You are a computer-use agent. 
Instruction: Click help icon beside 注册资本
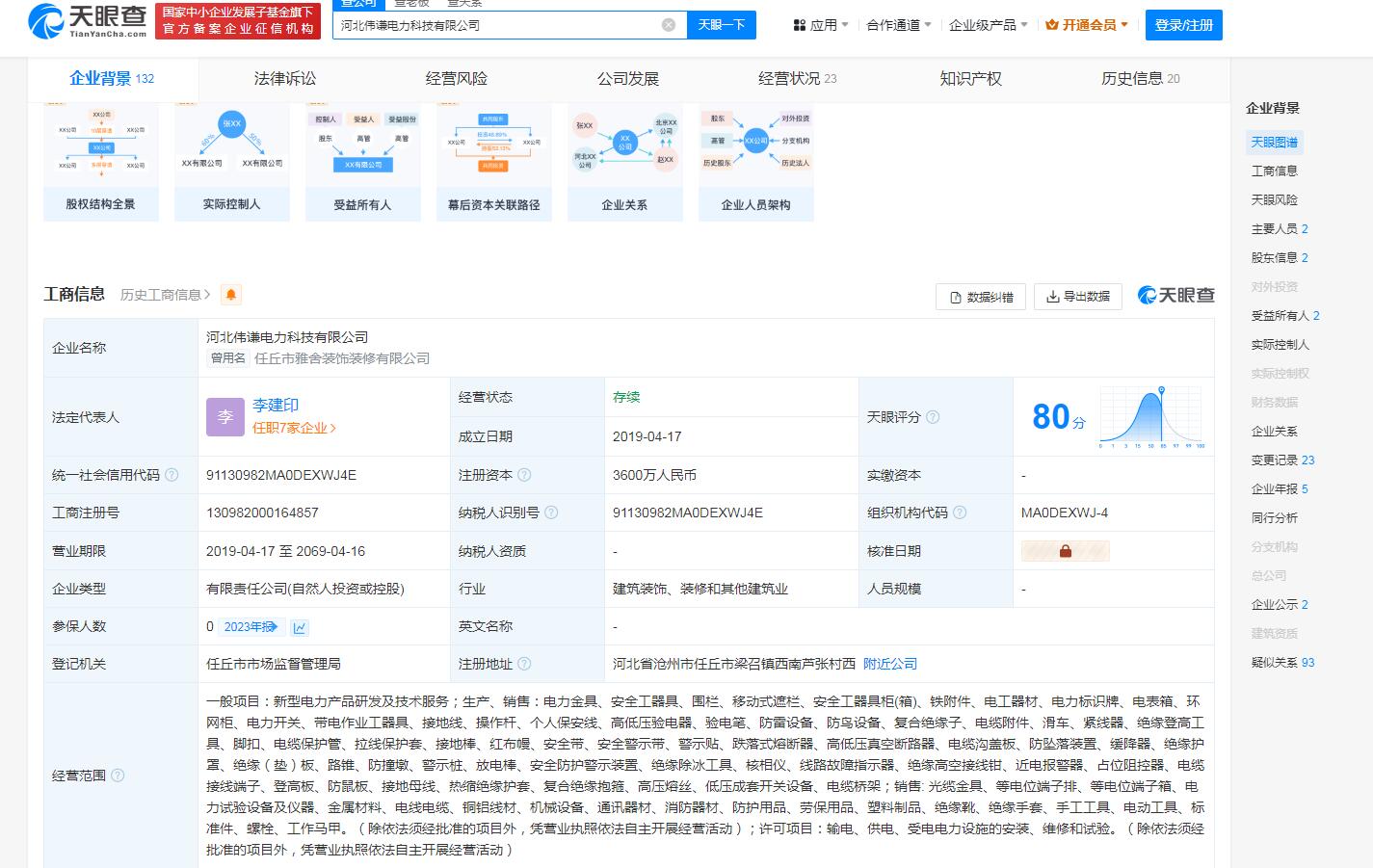pyautogui.click(x=524, y=475)
